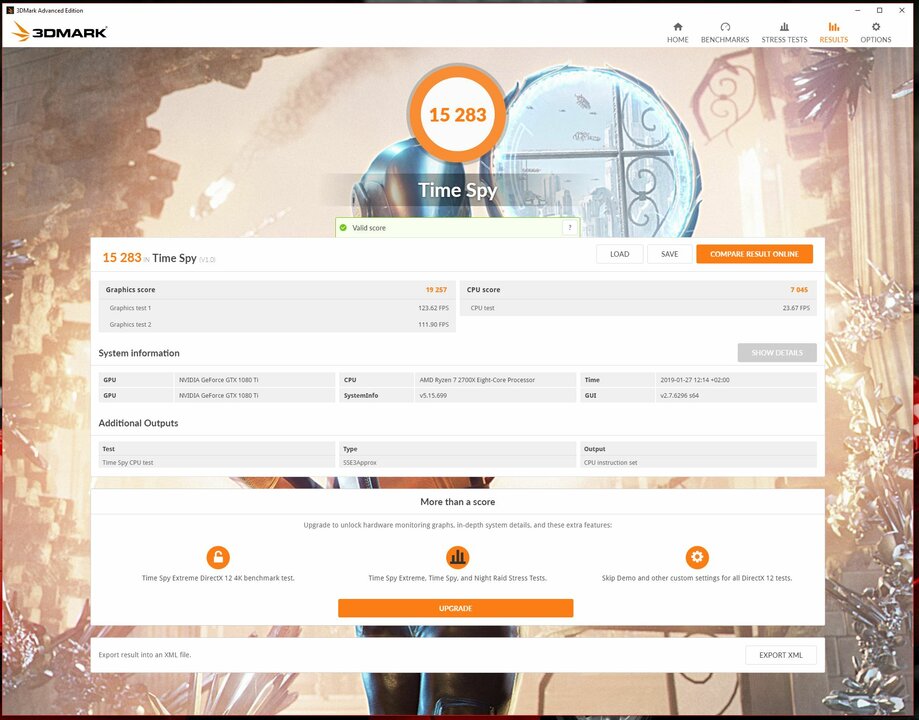The image size is (919, 720).
Task: Click the Graphics test 2 row
Action: [277, 324]
